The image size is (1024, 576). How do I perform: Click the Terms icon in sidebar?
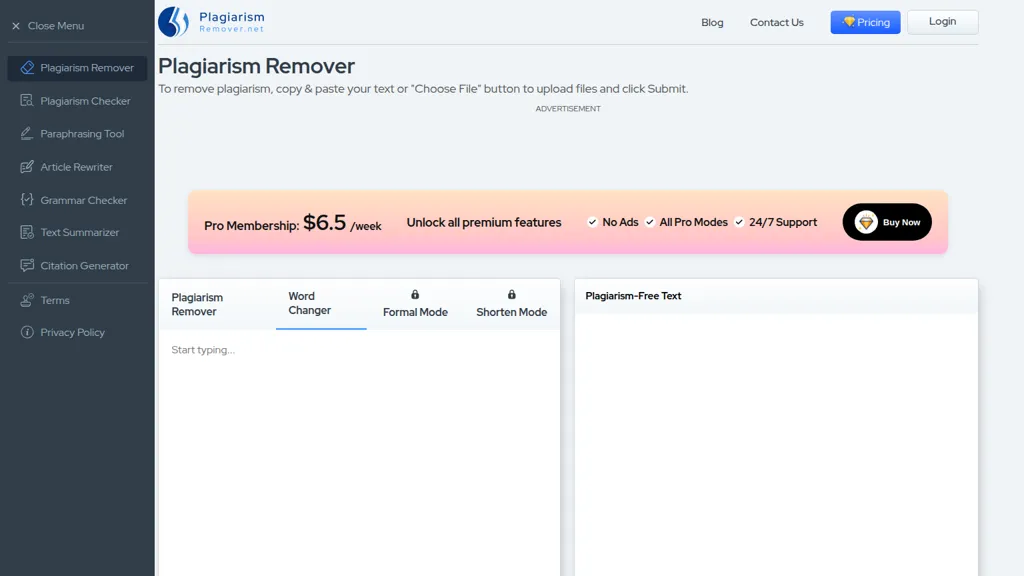coord(27,300)
